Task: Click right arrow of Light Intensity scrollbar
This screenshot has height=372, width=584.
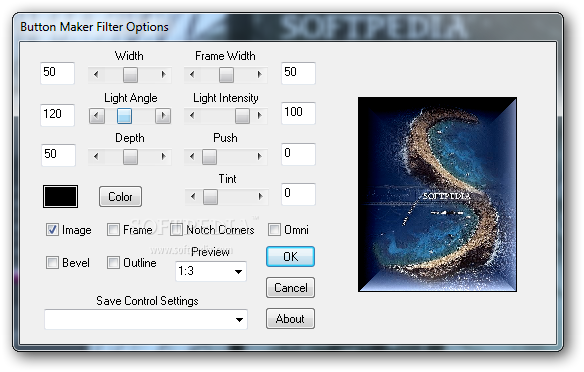Action: (259, 116)
